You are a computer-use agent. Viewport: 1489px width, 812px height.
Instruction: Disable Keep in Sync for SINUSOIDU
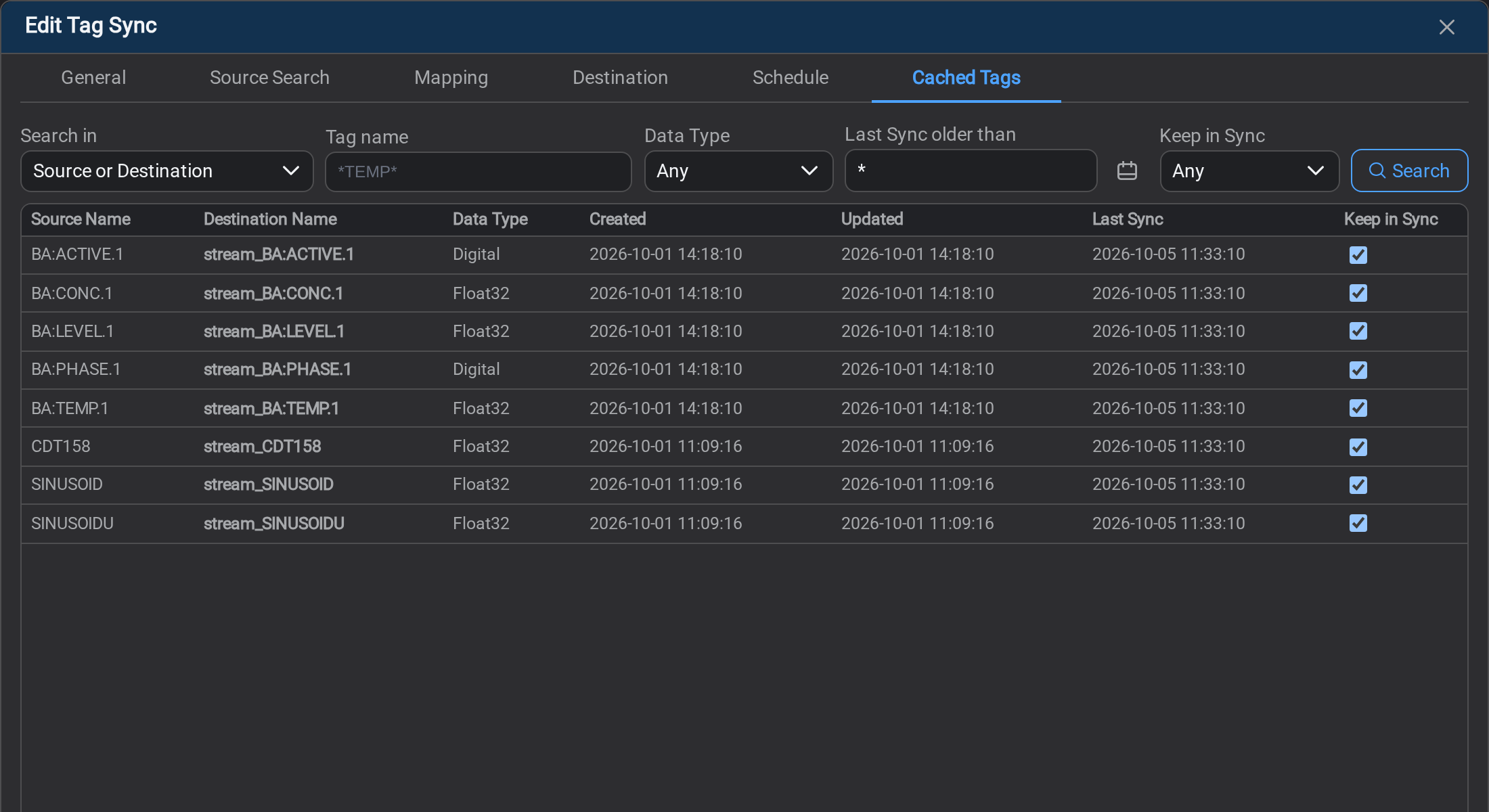[1358, 523]
